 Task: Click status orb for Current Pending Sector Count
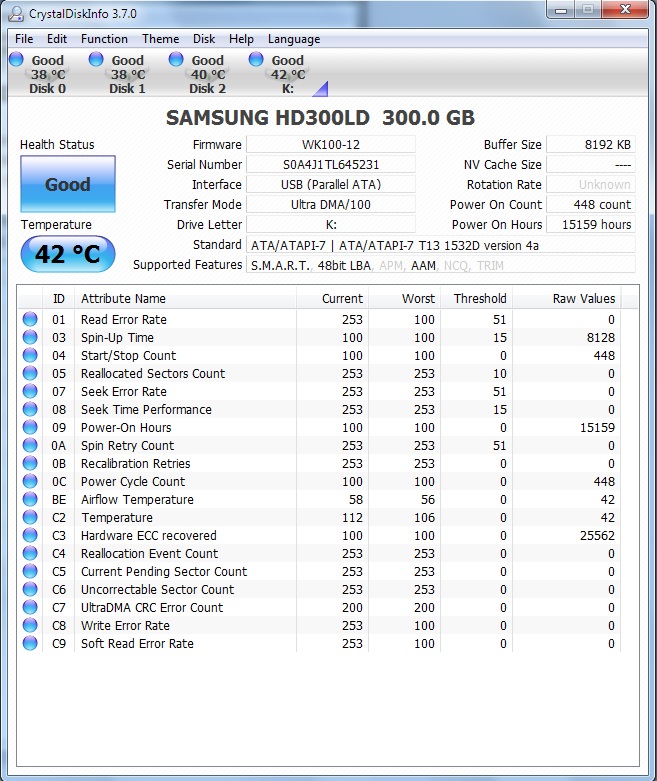click(x=30, y=571)
